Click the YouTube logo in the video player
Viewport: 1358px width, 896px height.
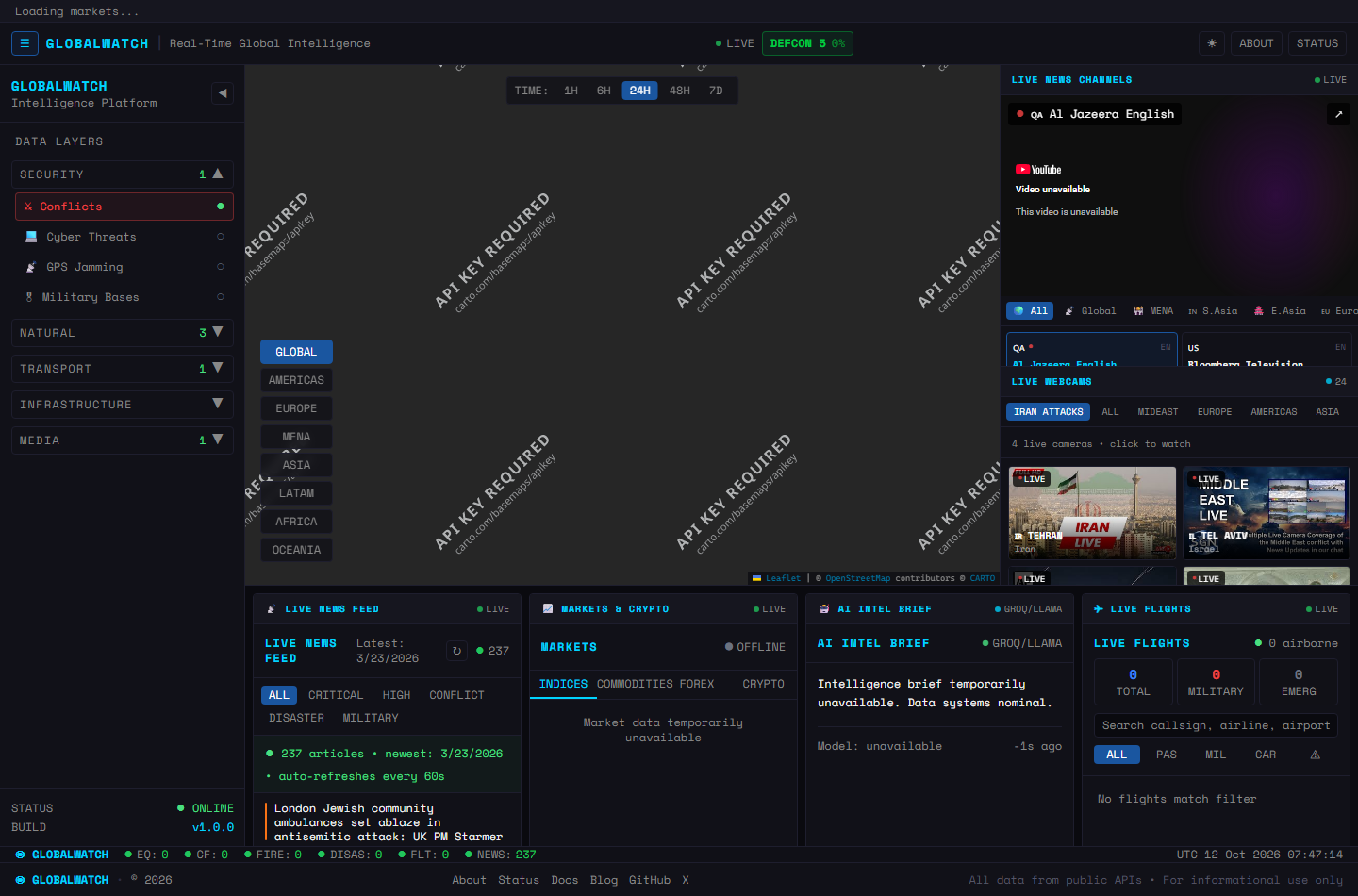coord(1038,170)
